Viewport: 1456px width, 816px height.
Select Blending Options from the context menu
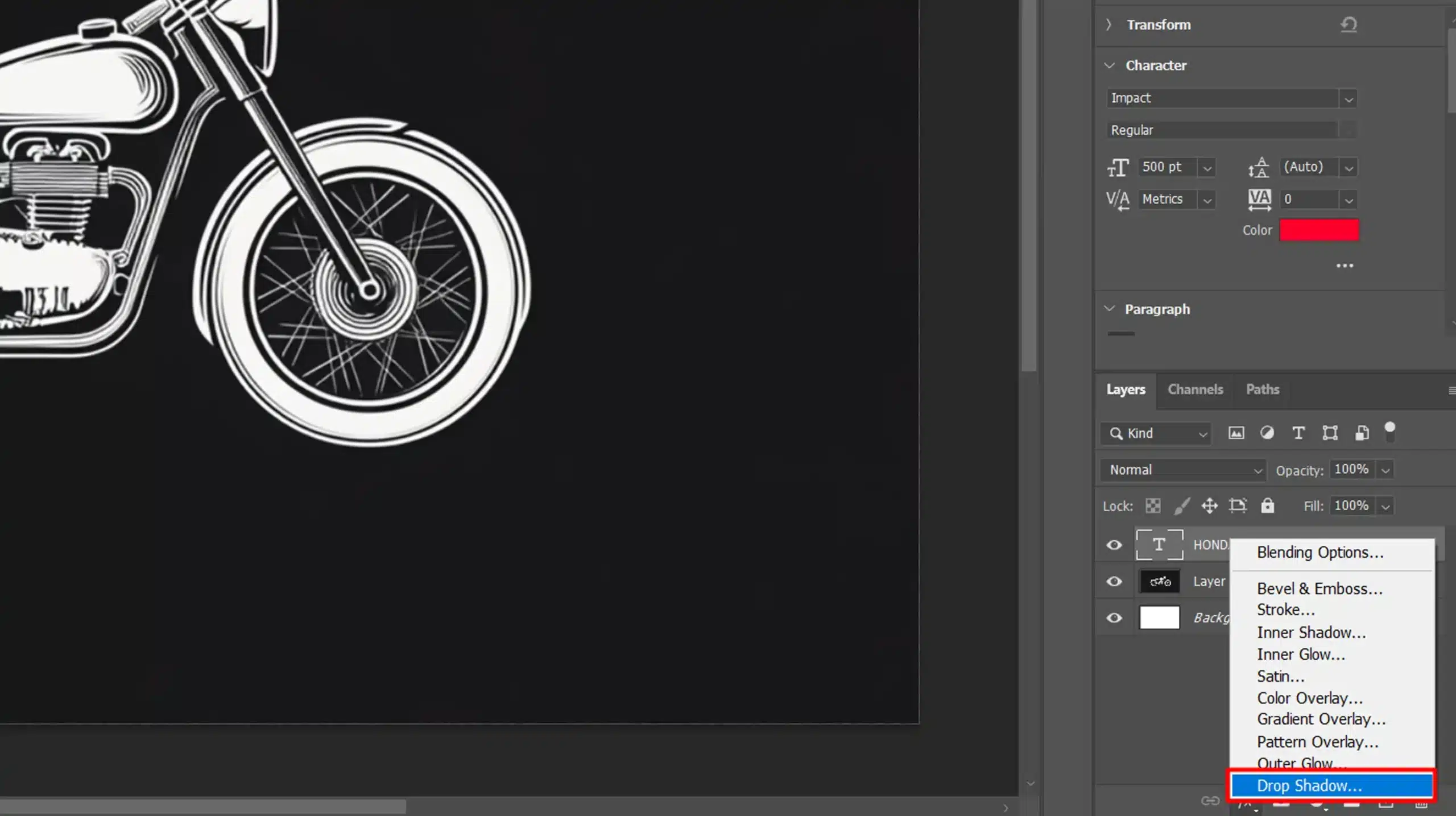(x=1320, y=552)
